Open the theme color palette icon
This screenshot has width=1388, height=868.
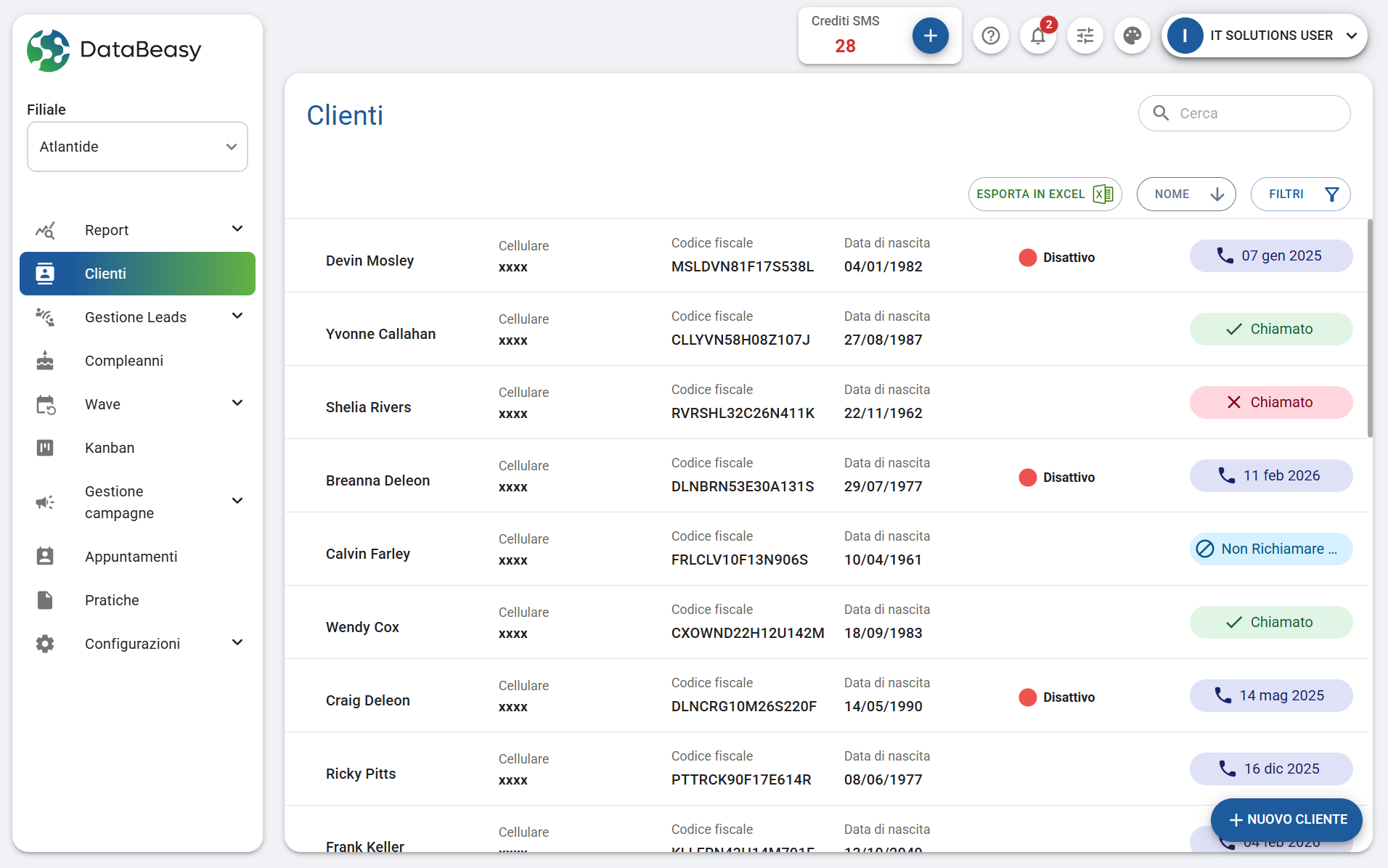click(1132, 36)
